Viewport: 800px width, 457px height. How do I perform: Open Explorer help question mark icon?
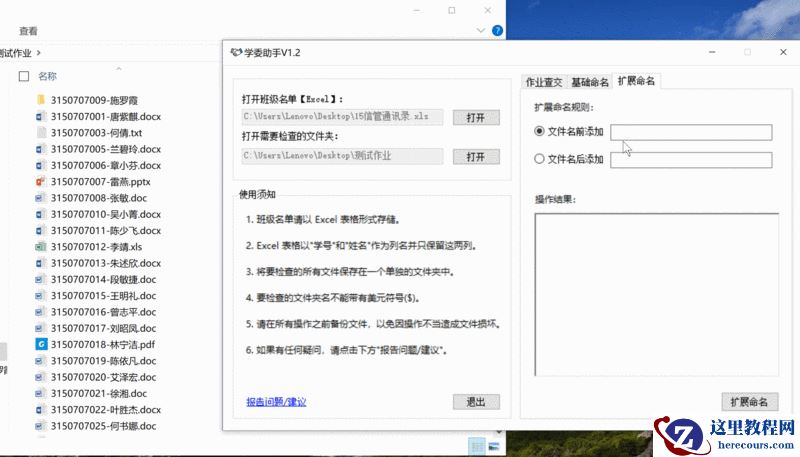(497, 31)
